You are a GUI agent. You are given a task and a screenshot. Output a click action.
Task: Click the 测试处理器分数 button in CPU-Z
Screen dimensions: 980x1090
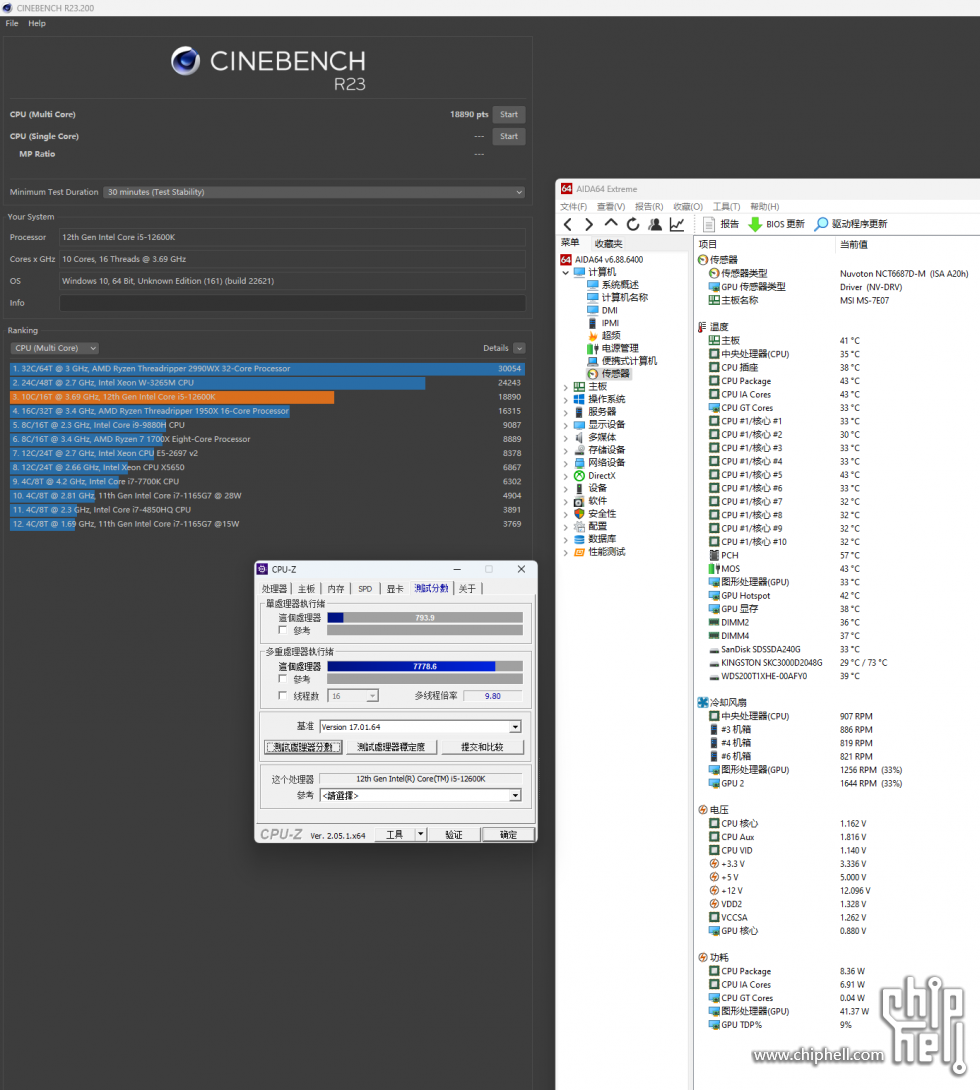point(303,747)
